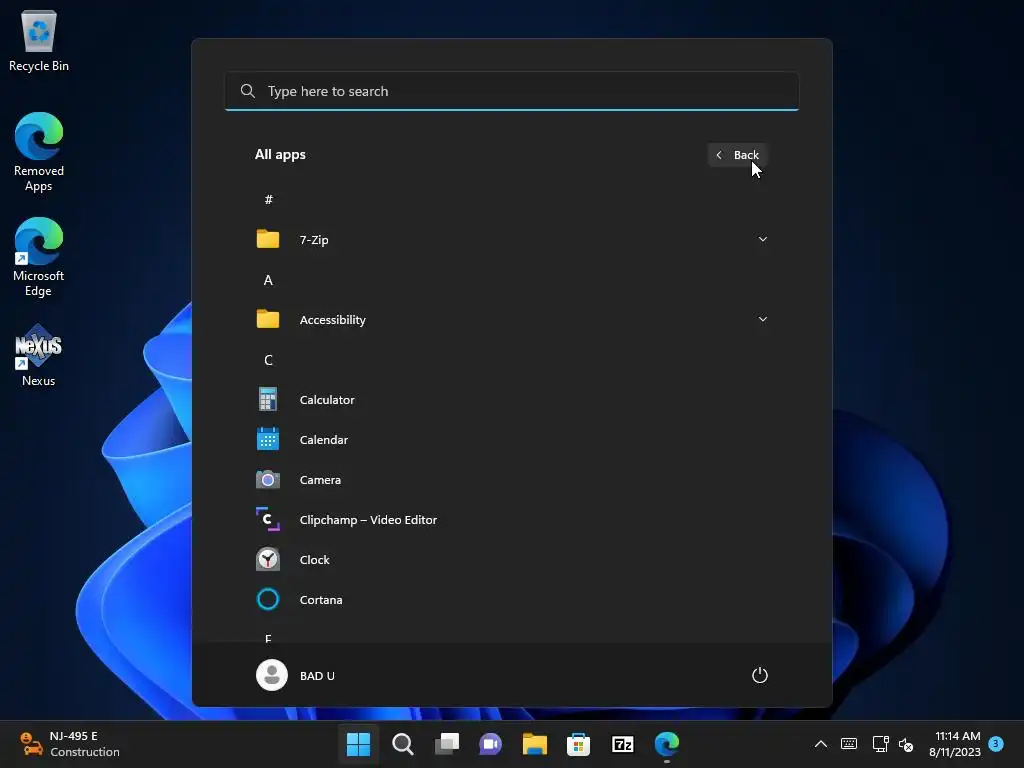The height and width of the screenshot is (768, 1024).
Task: Expand the 7-Zip folder chevron
Action: point(762,239)
